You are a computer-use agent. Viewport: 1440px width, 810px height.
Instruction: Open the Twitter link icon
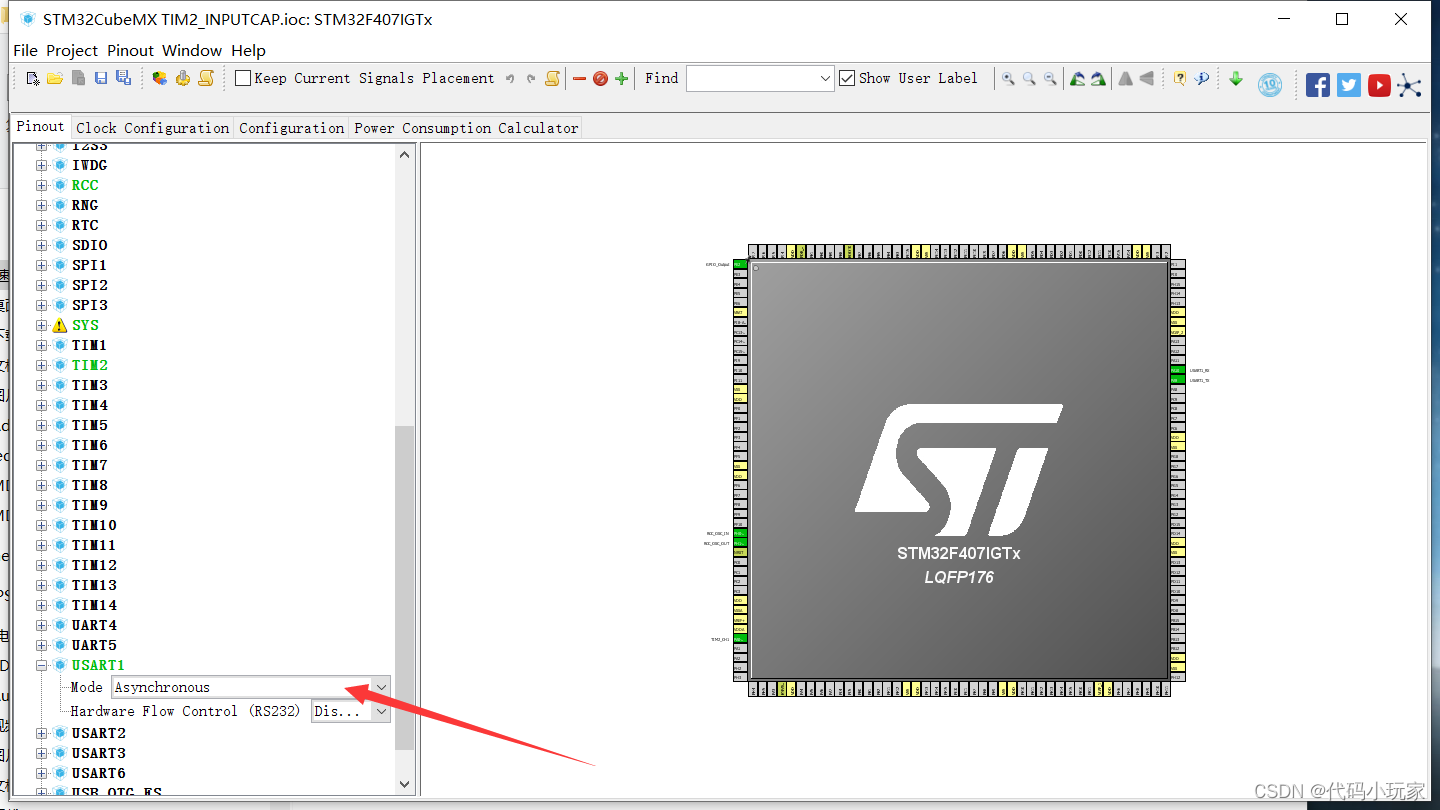click(1349, 85)
